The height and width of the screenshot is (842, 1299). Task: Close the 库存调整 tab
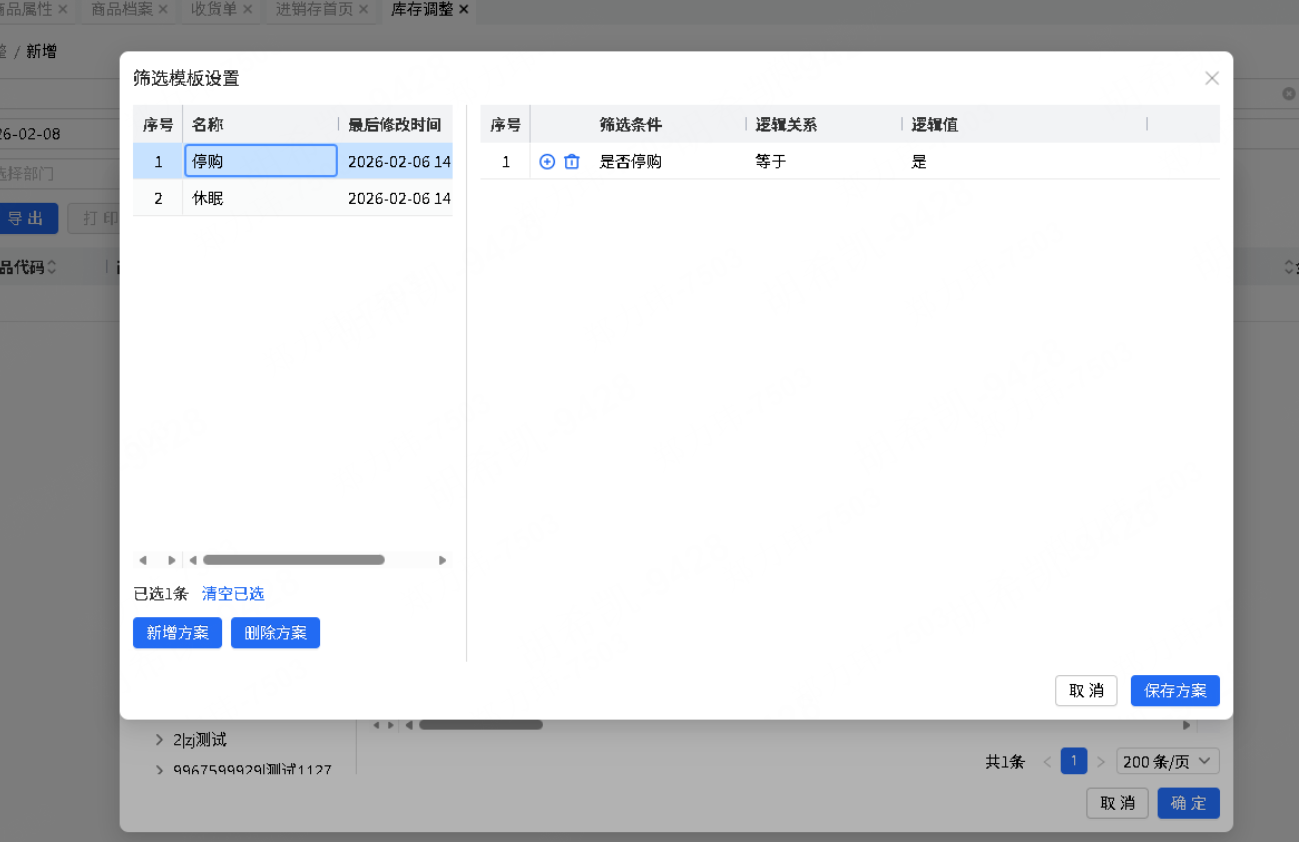tap(463, 9)
